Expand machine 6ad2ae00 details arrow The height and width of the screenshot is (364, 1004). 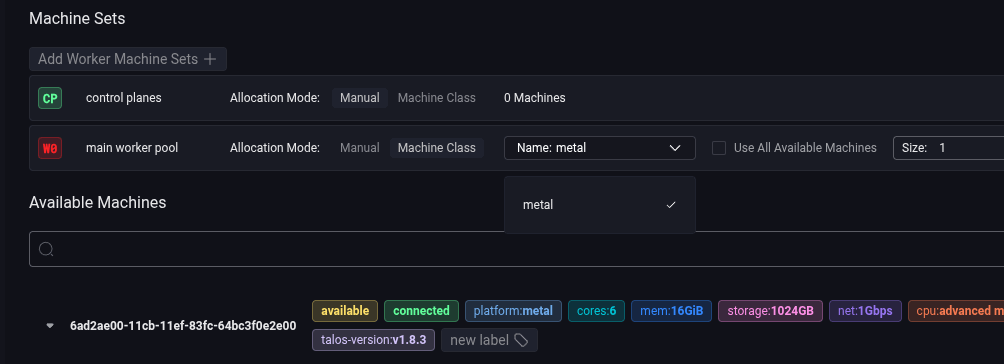coord(50,326)
